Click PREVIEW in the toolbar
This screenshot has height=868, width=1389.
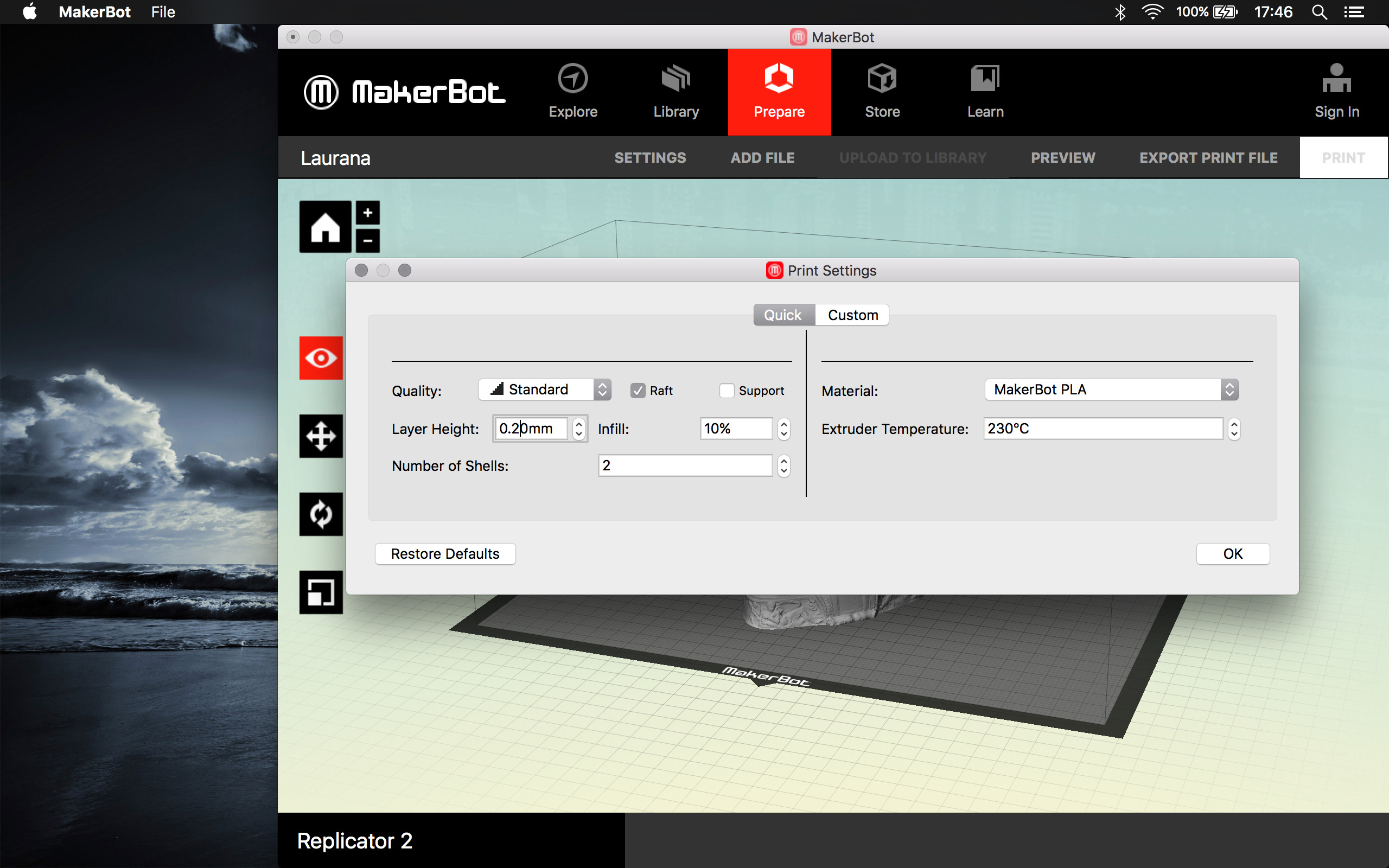(x=1063, y=157)
